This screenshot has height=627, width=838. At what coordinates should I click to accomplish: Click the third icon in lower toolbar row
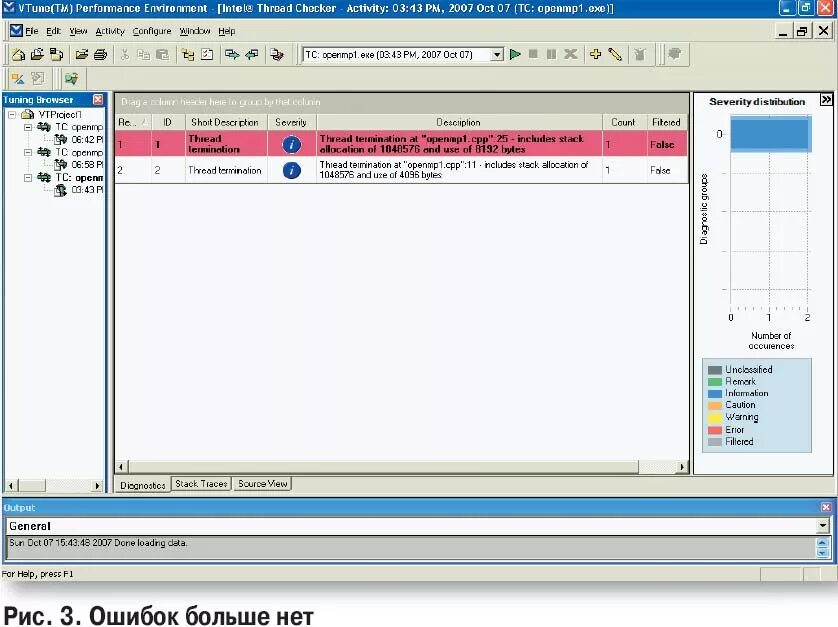coord(71,79)
